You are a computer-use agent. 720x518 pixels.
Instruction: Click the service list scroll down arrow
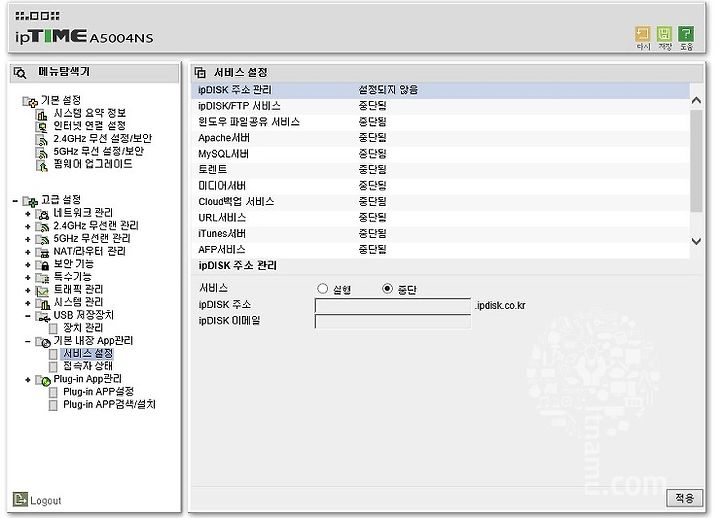pos(696,241)
